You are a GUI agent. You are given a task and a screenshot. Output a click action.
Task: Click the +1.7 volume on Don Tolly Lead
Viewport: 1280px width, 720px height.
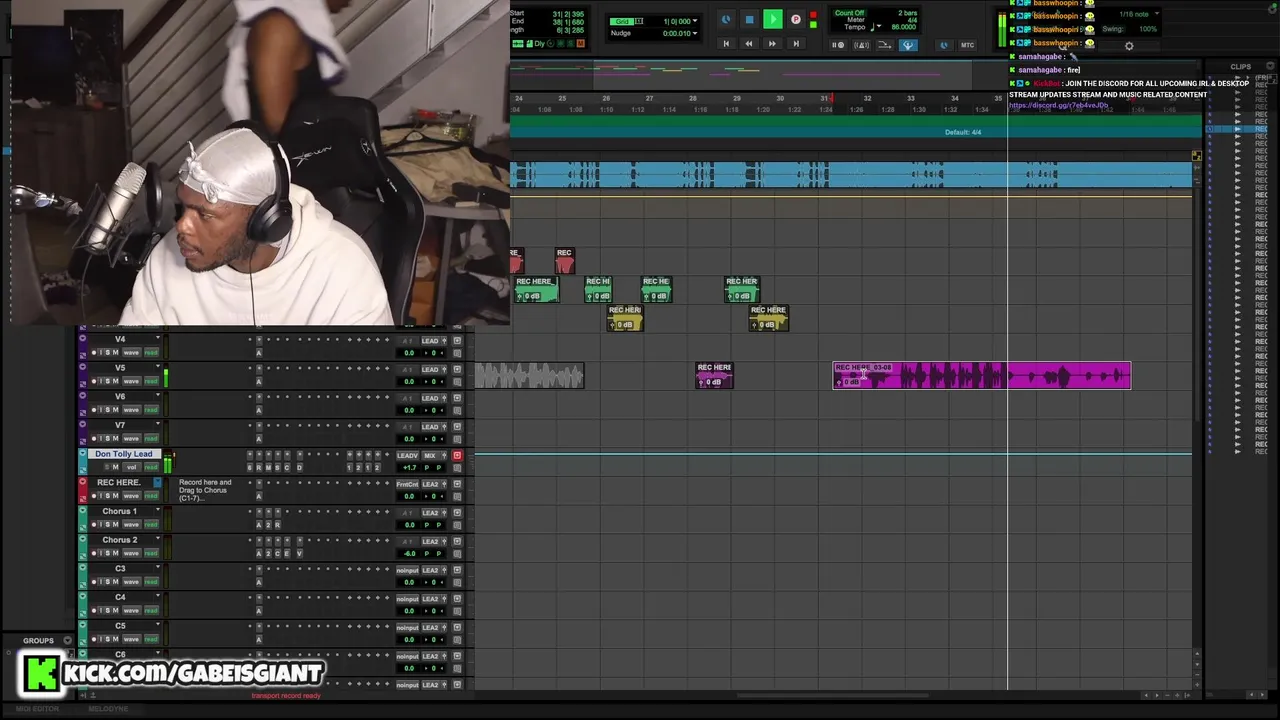point(409,467)
